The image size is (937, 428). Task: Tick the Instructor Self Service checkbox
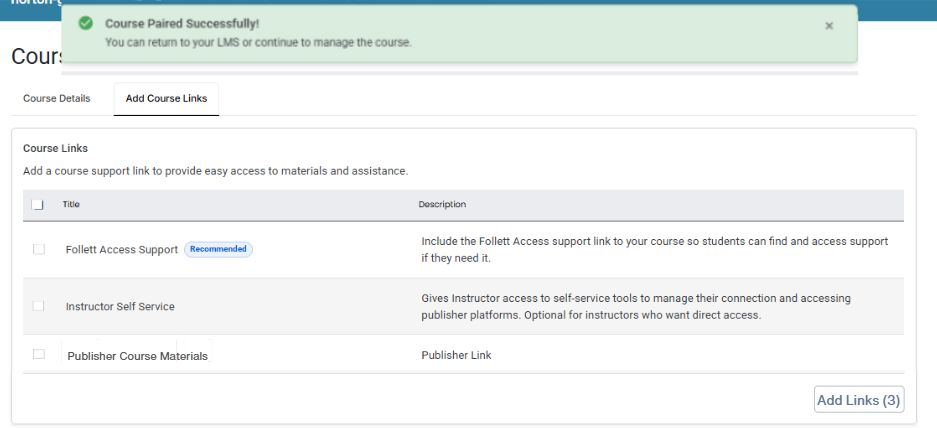[39, 306]
